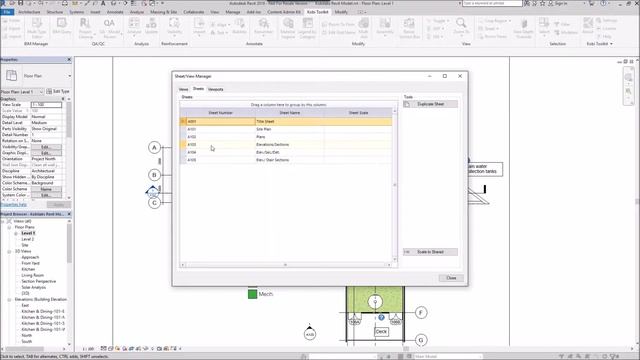
Task: Click the Edit Type button in Properties
Action: pos(58,91)
